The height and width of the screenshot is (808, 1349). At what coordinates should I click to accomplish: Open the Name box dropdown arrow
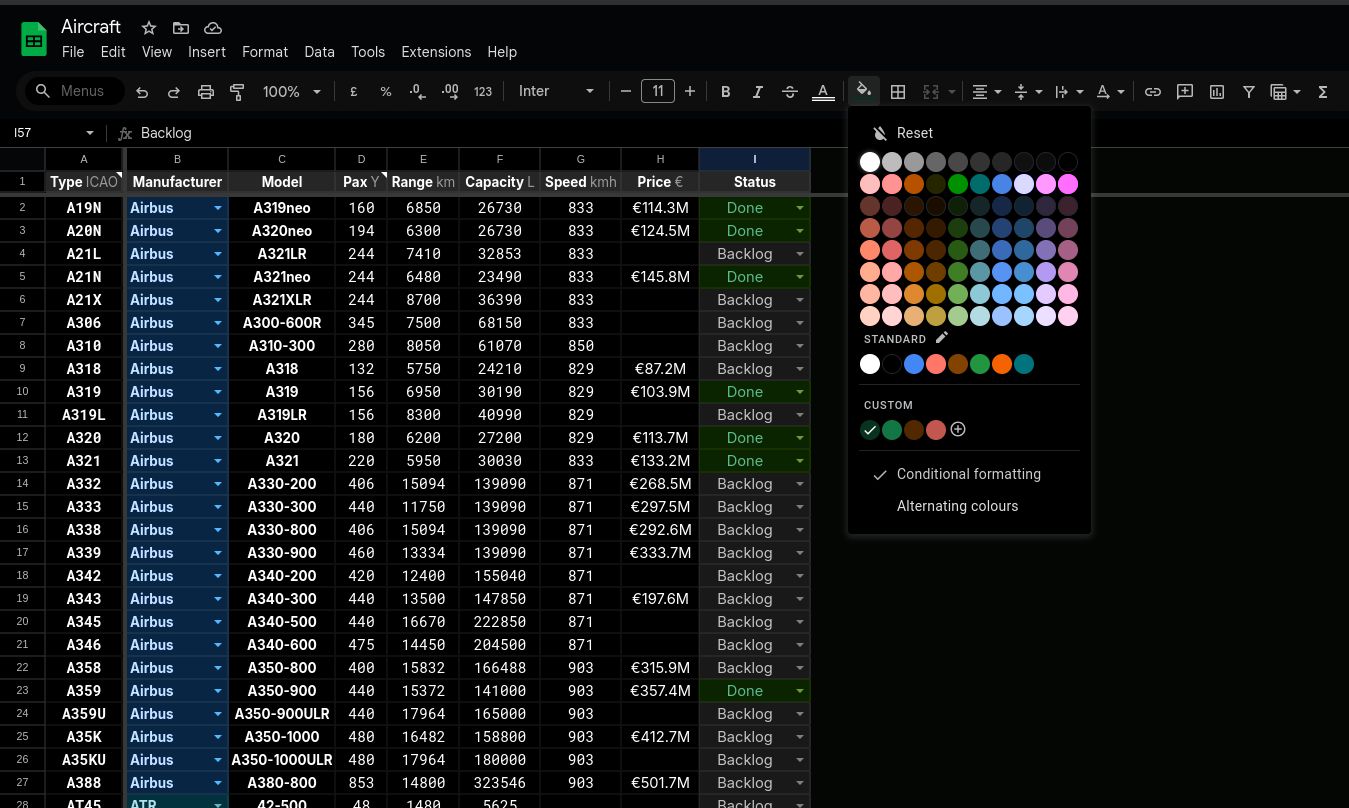click(90, 133)
